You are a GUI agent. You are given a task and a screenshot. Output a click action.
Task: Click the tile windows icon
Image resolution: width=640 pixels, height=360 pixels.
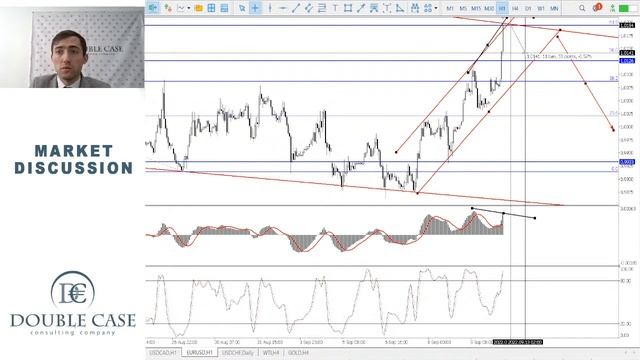click(x=224, y=8)
